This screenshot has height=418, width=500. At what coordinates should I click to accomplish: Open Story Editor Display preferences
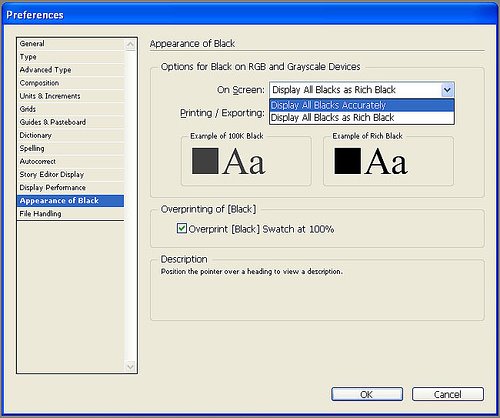point(70,174)
